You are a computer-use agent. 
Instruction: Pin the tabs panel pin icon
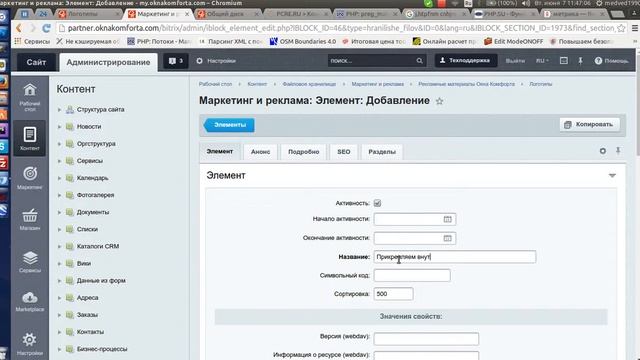618,151
